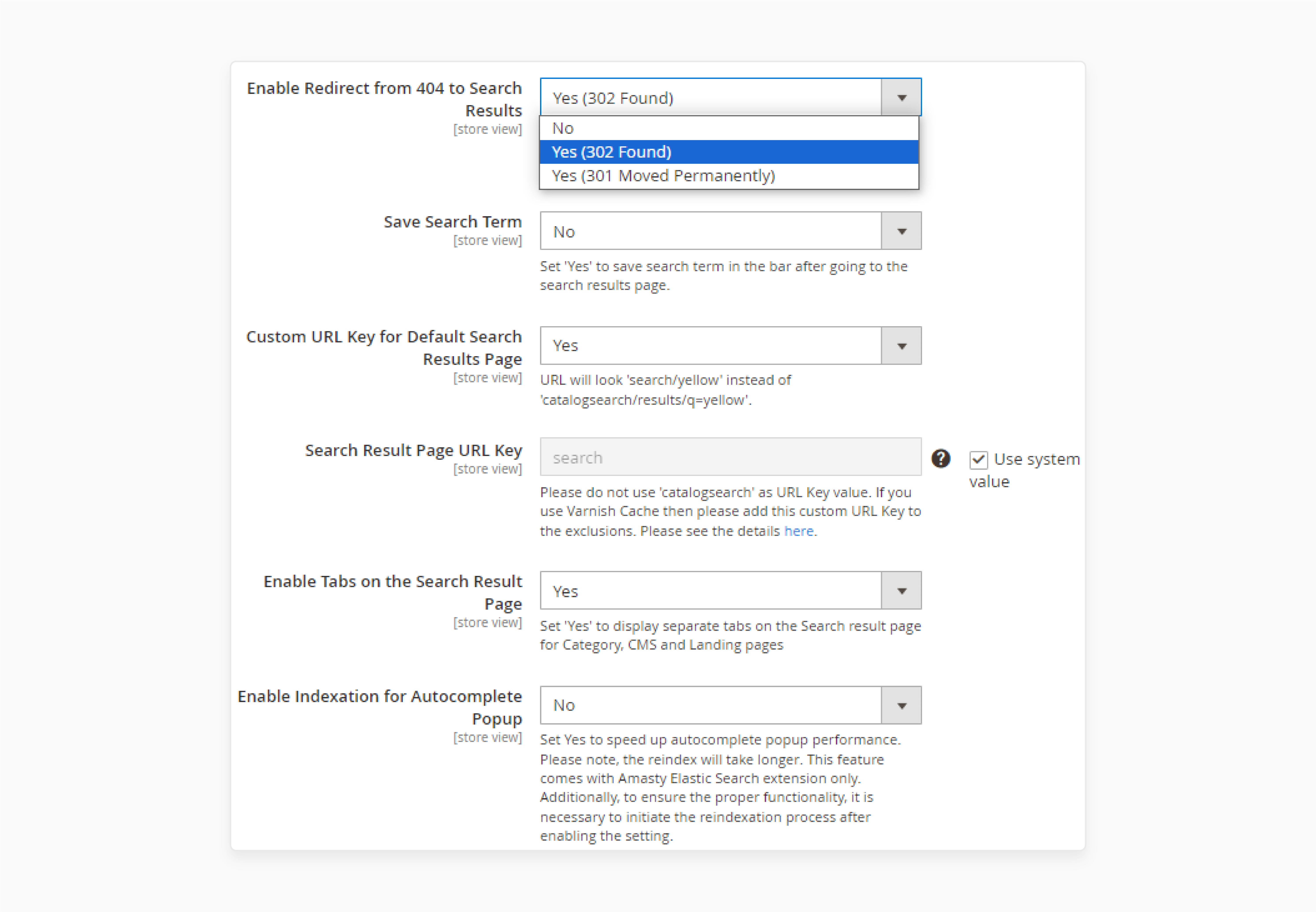This screenshot has width=1316, height=912.
Task: Select Yes (301 Moved Permanently) from redirect dropdown
Action: click(727, 175)
